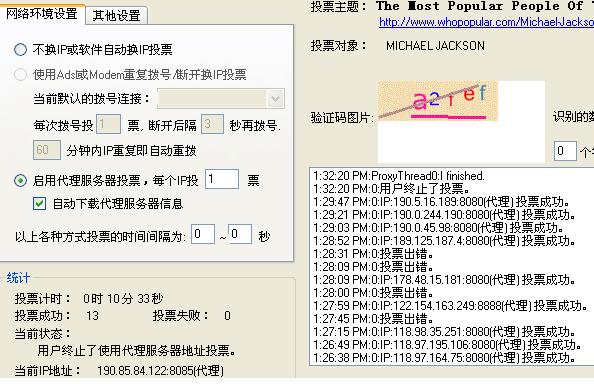Select 不换IP或软件自动换IP投票 radio option
Viewport: 594px width, 384px height.
pos(20,50)
